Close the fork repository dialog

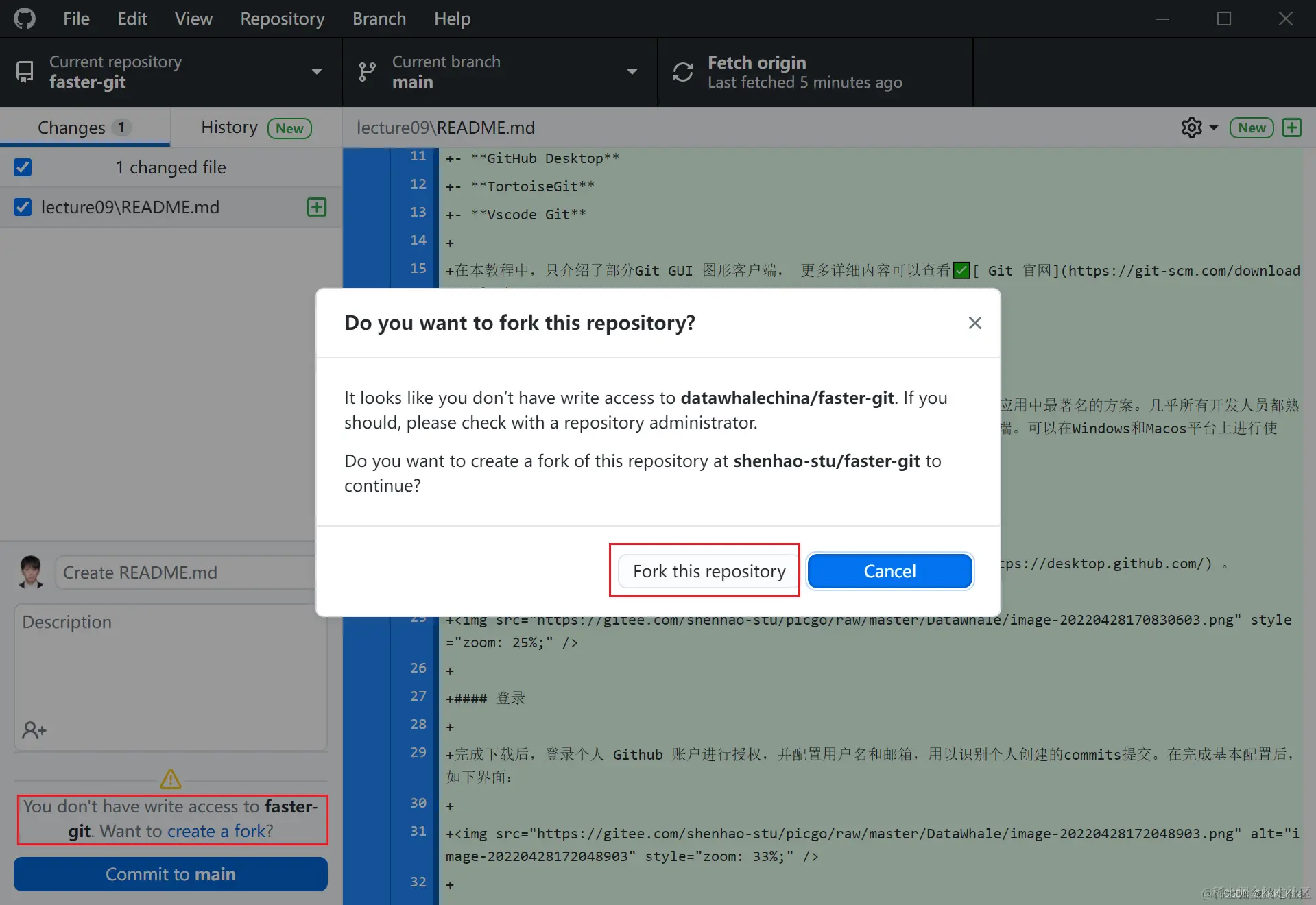click(974, 323)
